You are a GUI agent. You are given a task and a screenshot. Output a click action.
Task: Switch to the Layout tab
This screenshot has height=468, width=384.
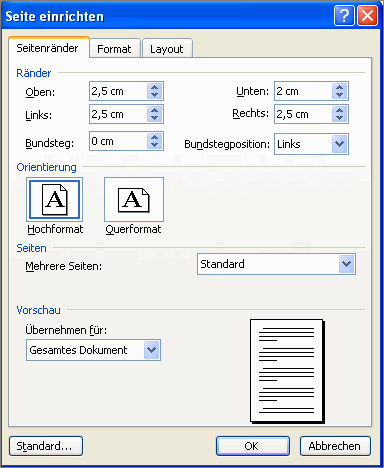coord(166,49)
